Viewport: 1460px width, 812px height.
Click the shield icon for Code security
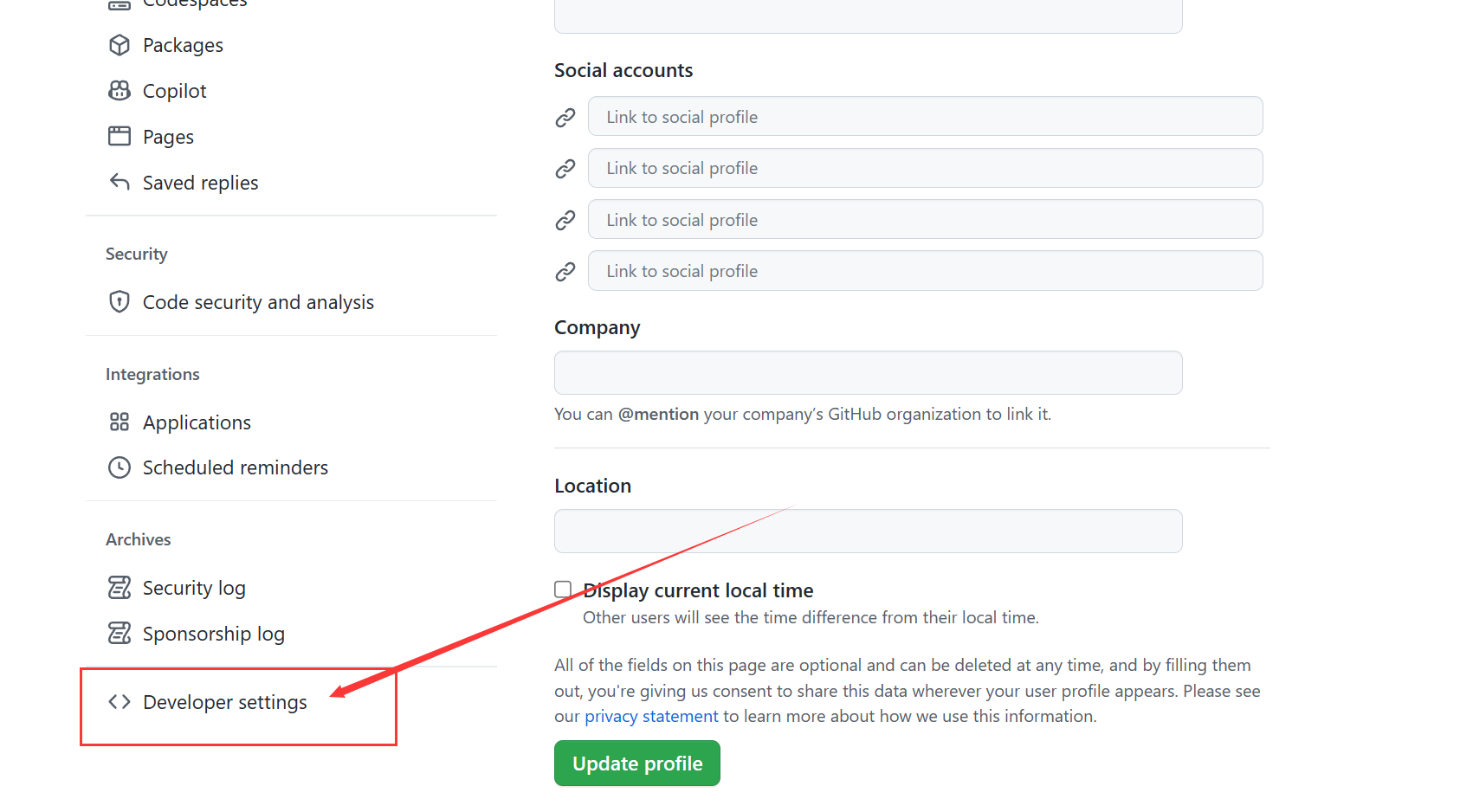pos(120,301)
